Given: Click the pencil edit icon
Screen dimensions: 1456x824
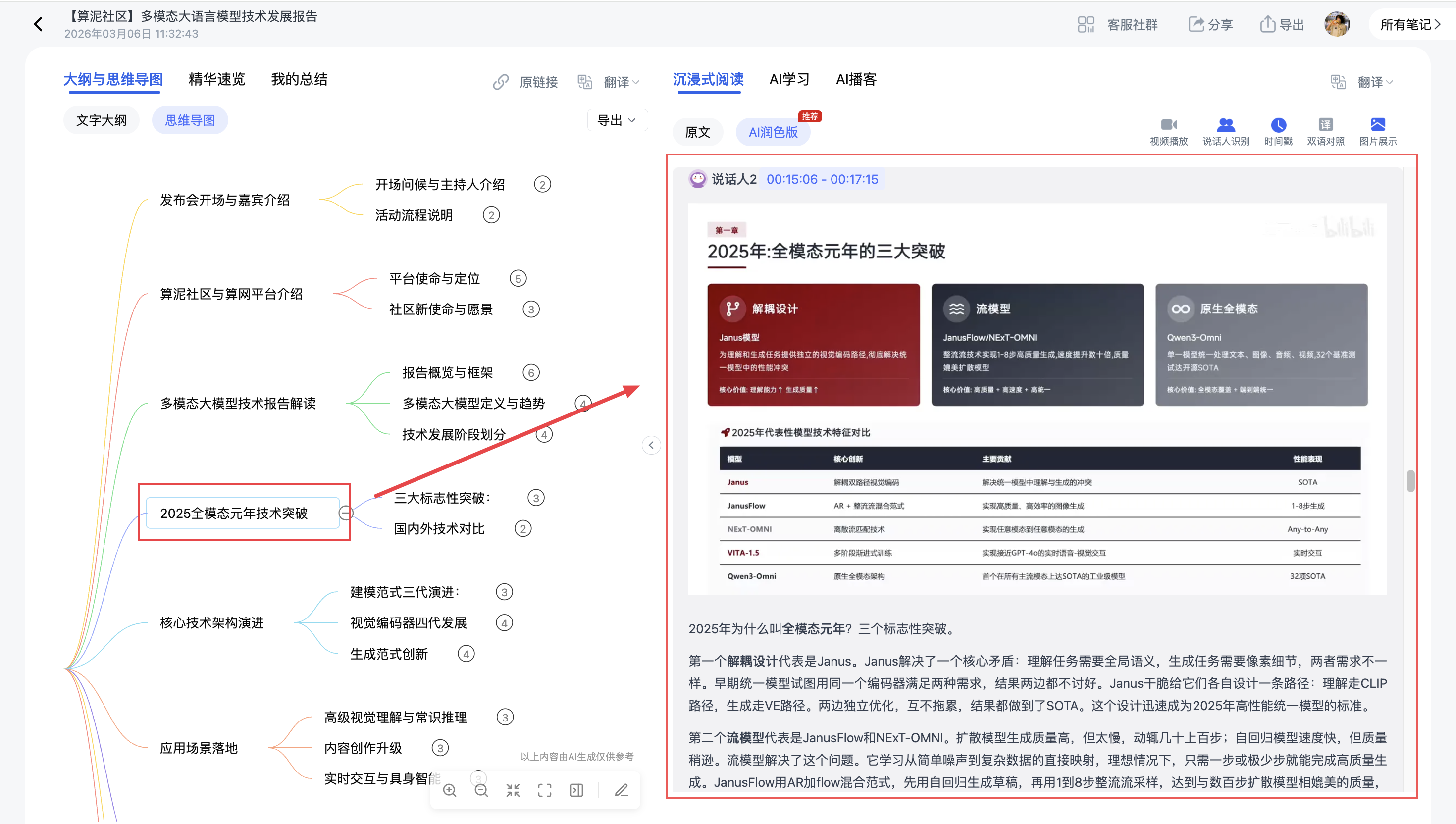Looking at the screenshot, I should click(x=622, y=790).
